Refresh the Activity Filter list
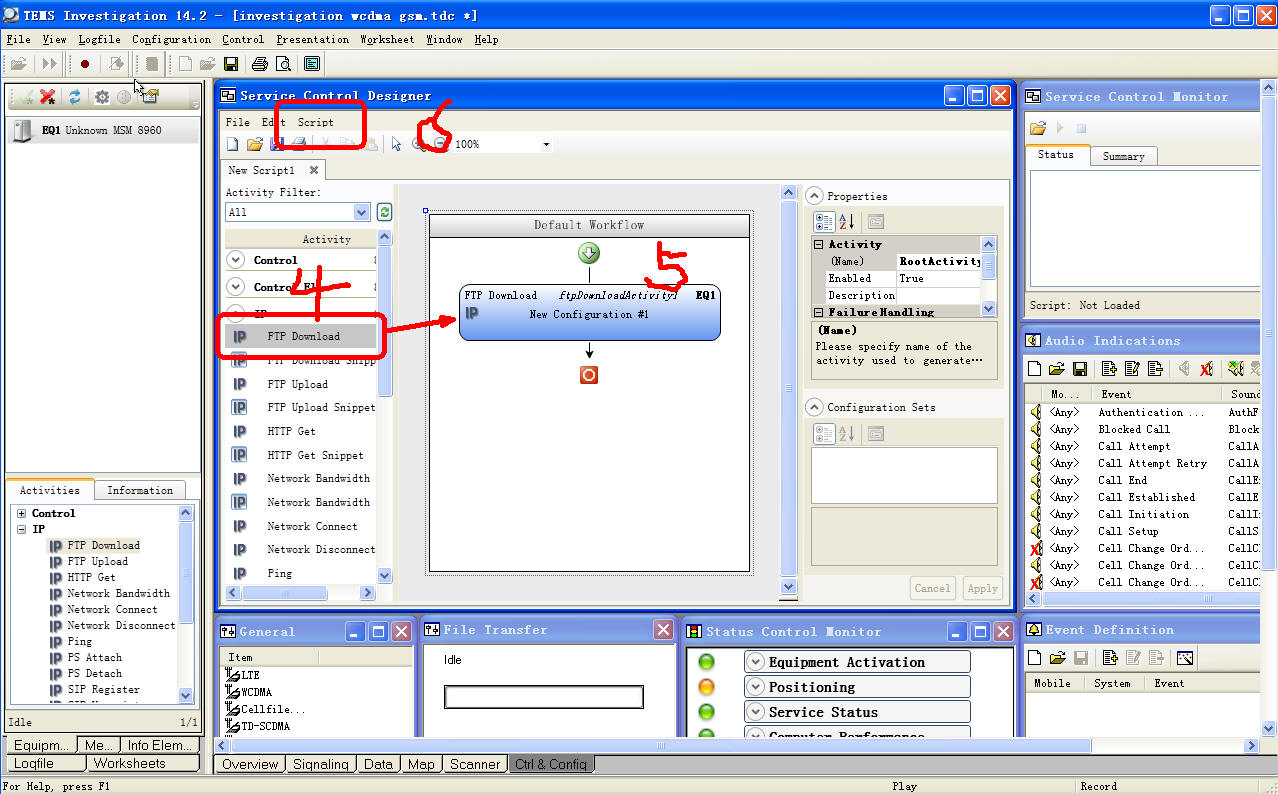This screenshot has height=794, width=1278. (384, 212)
